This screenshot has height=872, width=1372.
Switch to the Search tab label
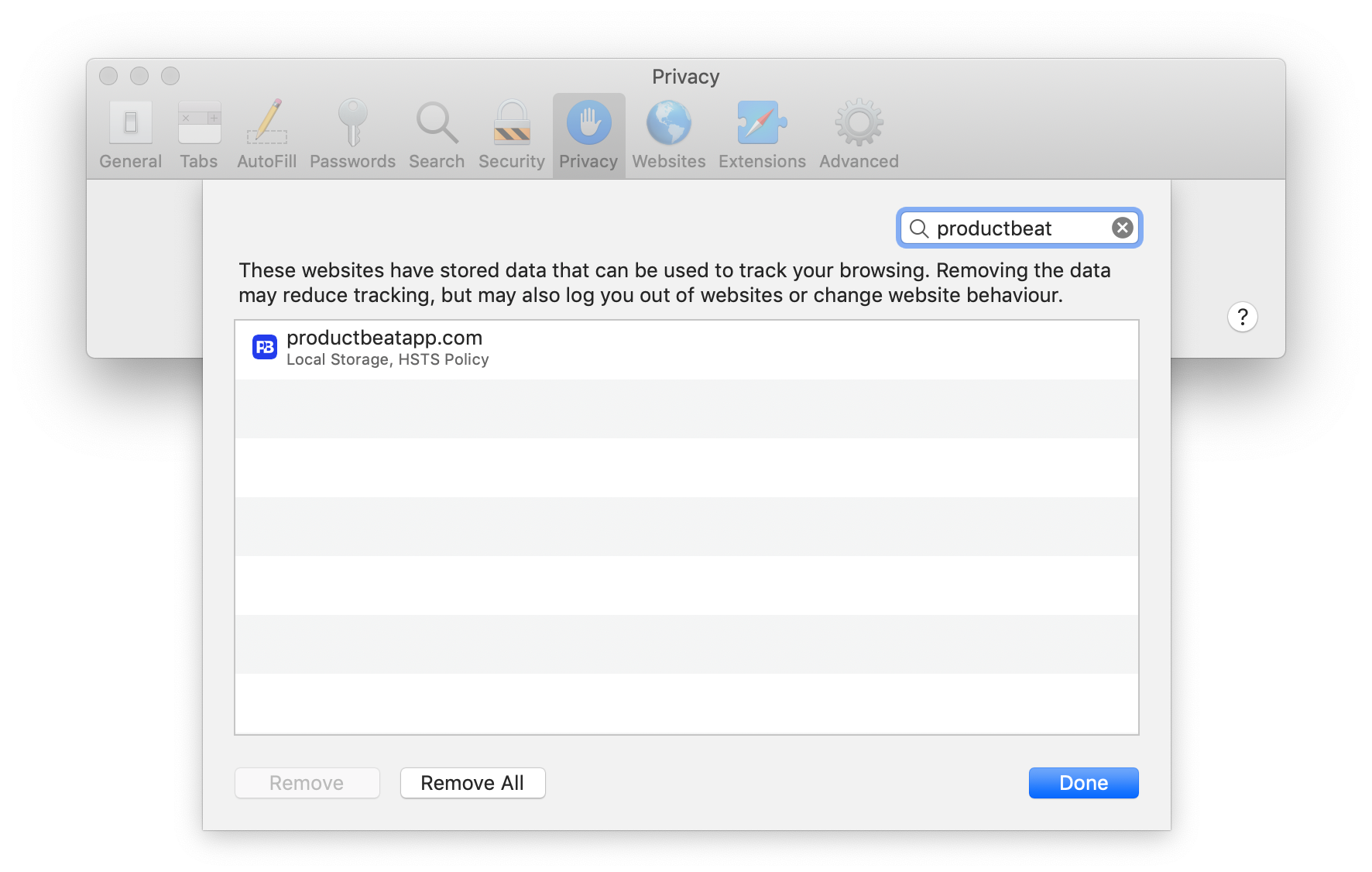coord(437,161)
